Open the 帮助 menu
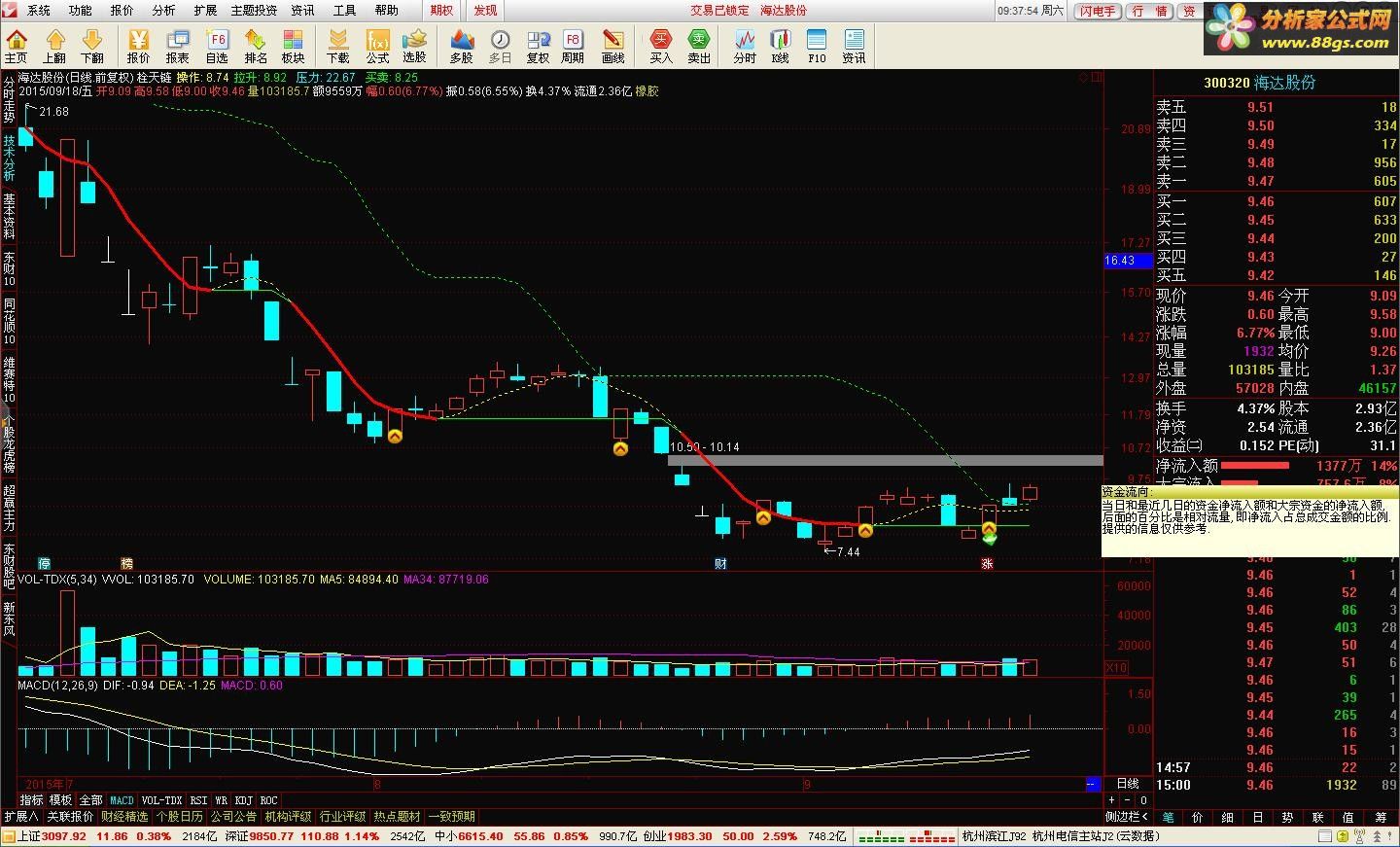This screenshot has height=847, width=1400. tap(386, 10)
